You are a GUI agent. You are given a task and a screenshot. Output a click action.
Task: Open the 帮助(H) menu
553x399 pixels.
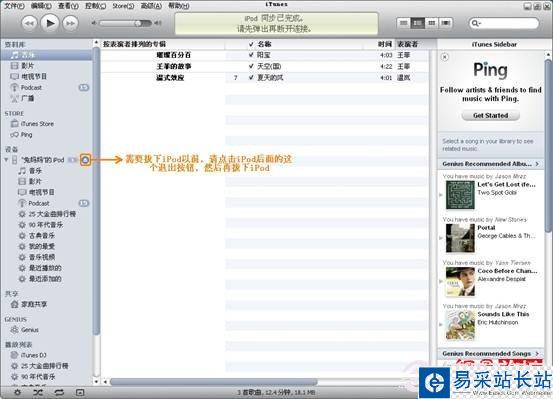tap(178, 6)
